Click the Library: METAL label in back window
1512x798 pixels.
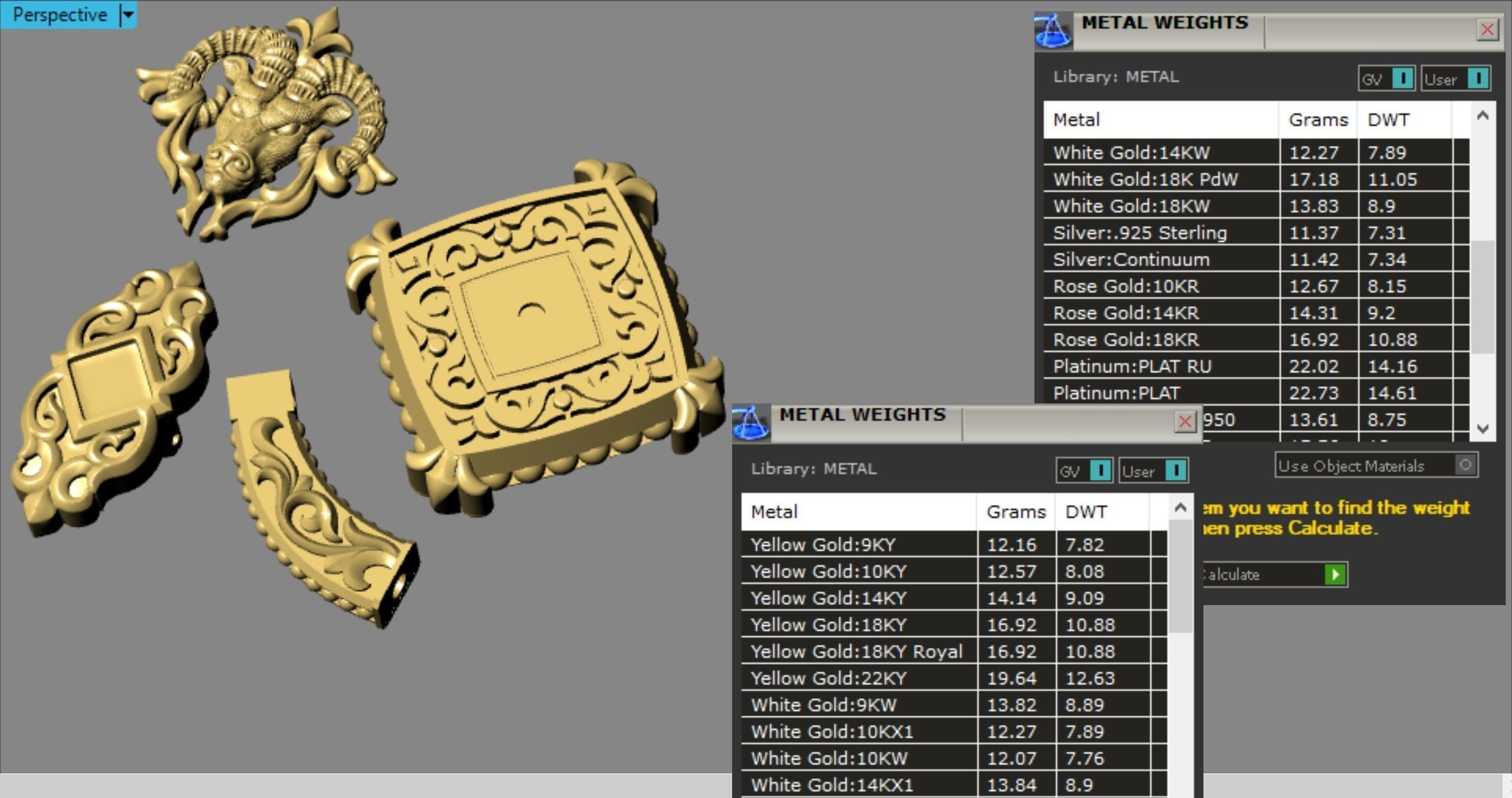pyautogui.click(x=1116, y=77)
